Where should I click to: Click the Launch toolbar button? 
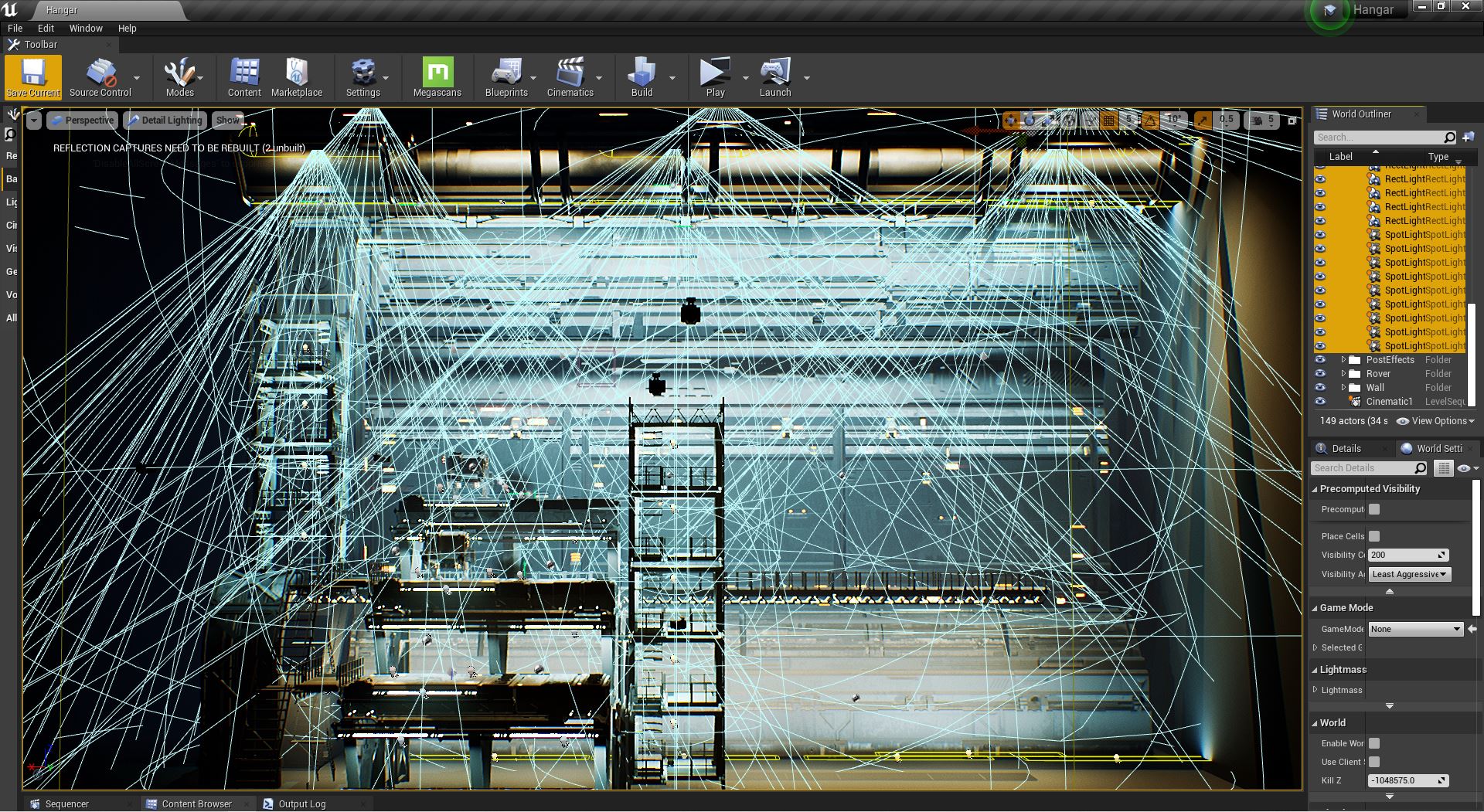775,77
